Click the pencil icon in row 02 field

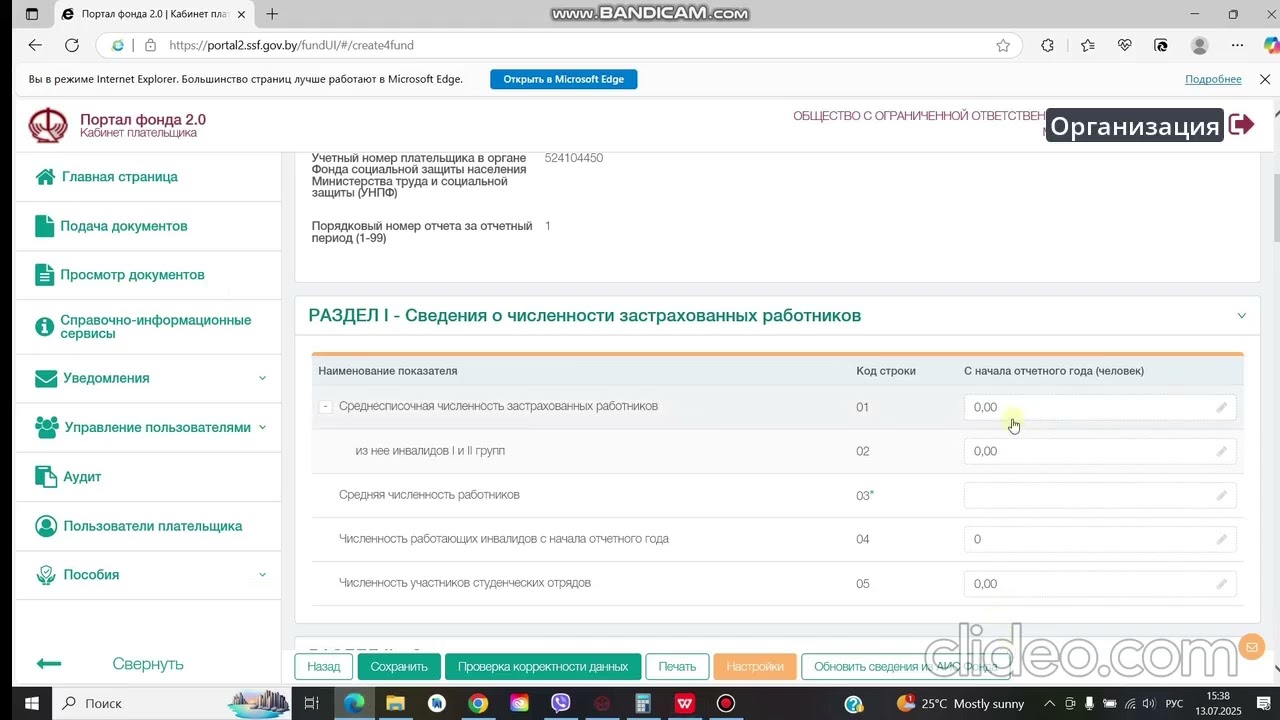coord(1221,452)
